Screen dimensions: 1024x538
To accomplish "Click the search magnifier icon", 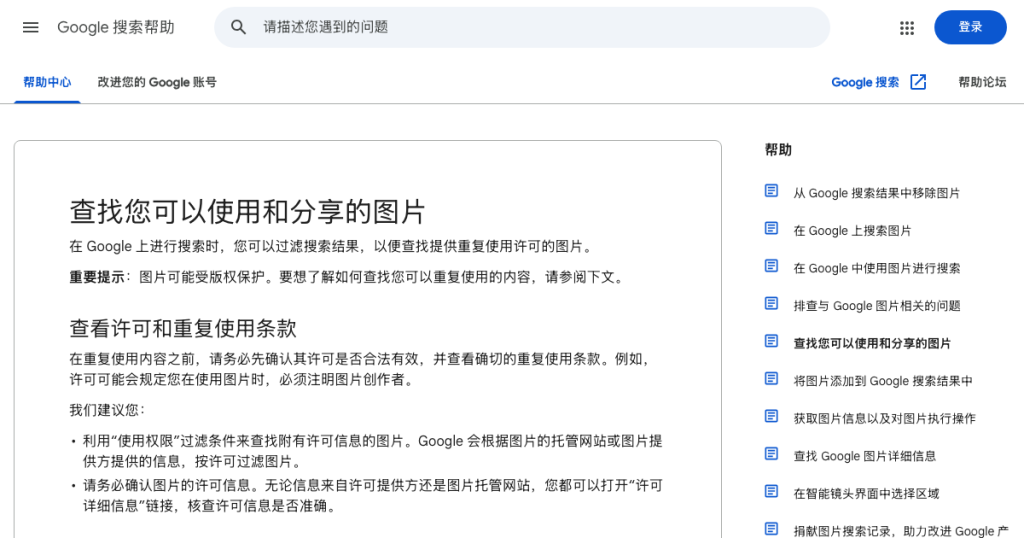I will coord(238,27).
